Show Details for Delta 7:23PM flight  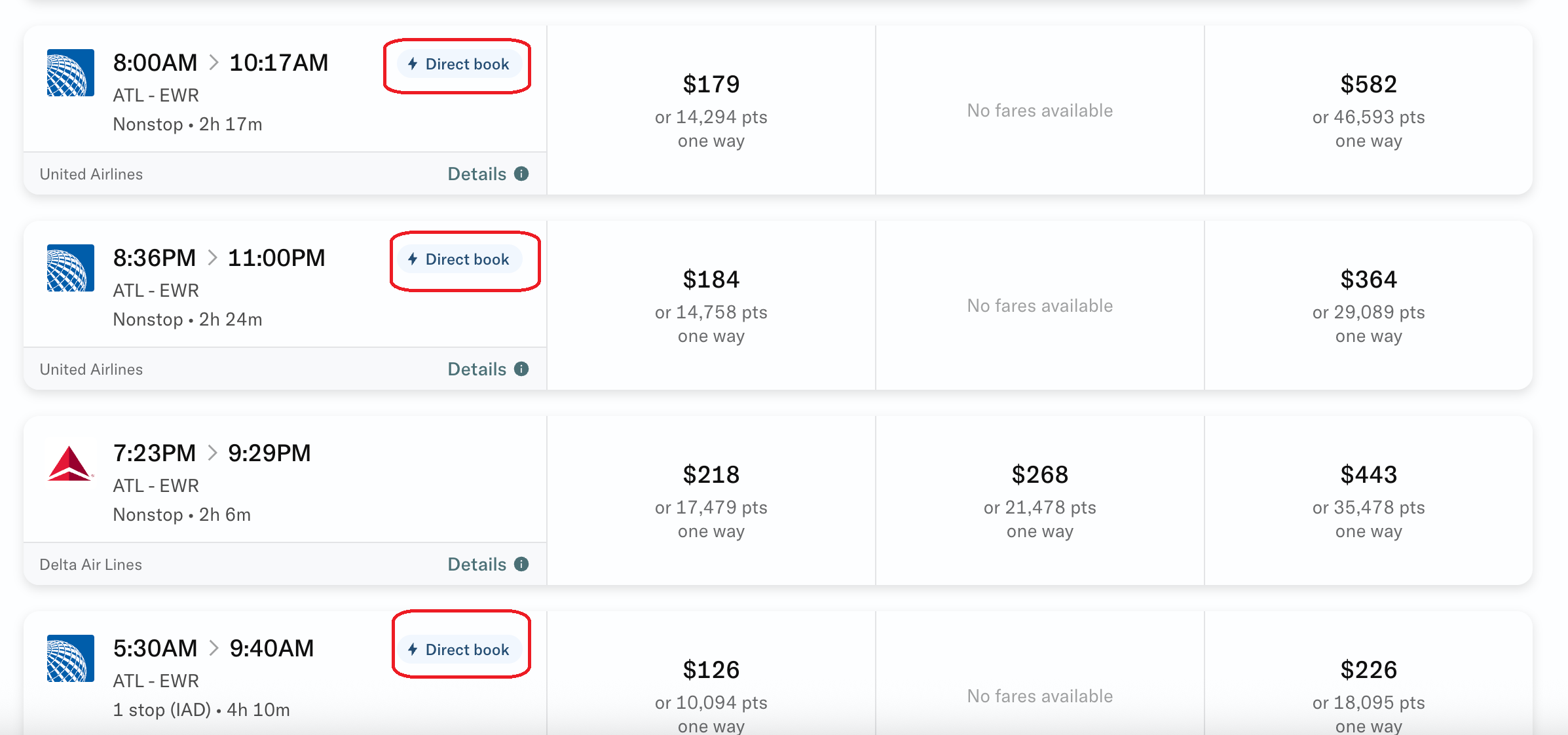(x=477, y=564)
